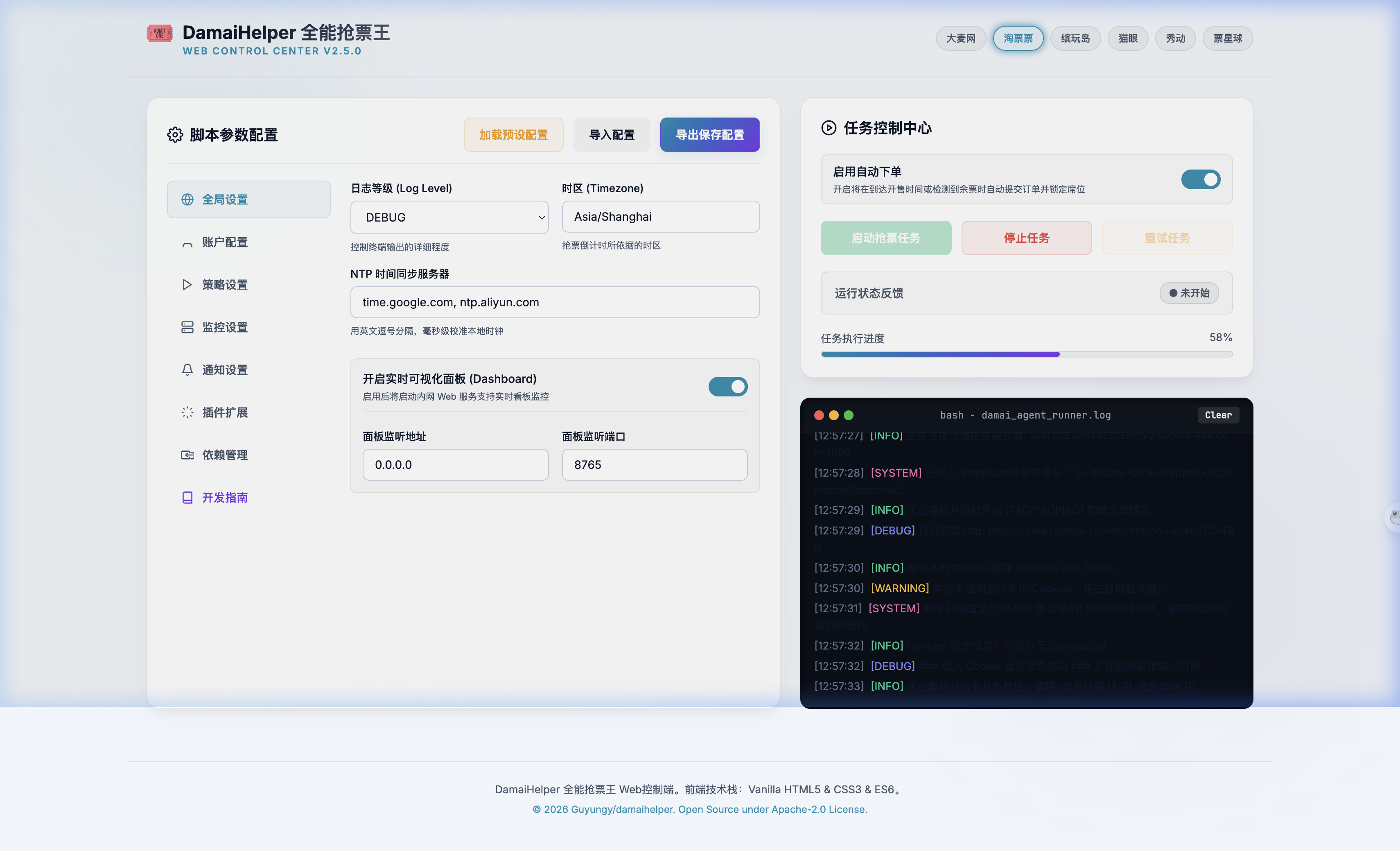Open the 通知设置 section
The height and width of the screenshot is (851, 1400).
[x=249, y=370]
